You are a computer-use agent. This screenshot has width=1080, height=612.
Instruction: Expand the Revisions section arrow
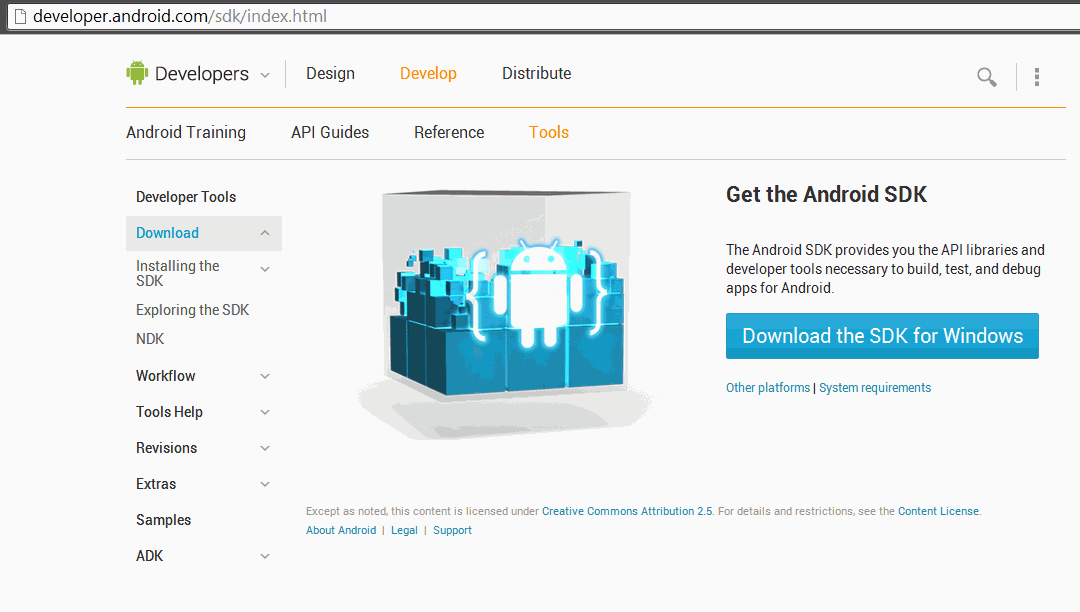point(265,448)
